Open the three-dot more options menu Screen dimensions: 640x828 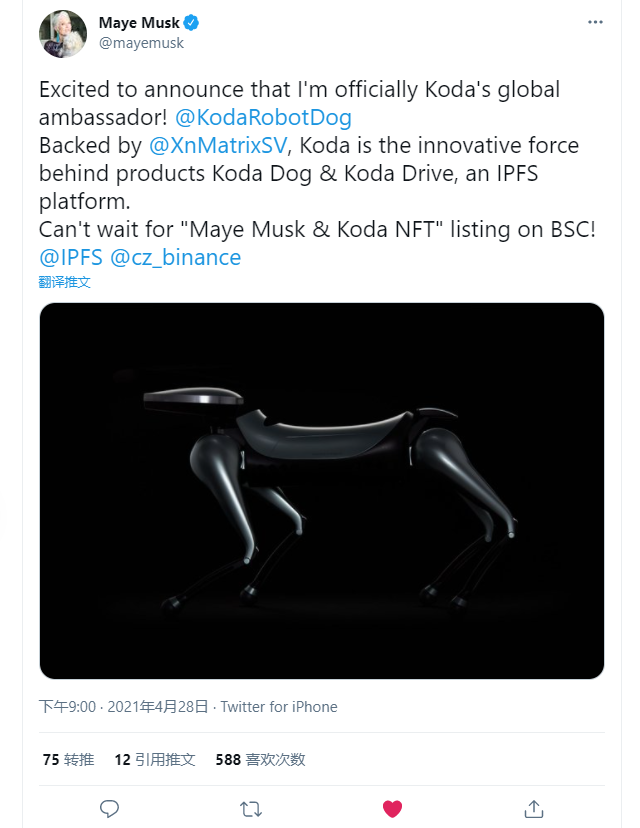[x=595, y=22]
